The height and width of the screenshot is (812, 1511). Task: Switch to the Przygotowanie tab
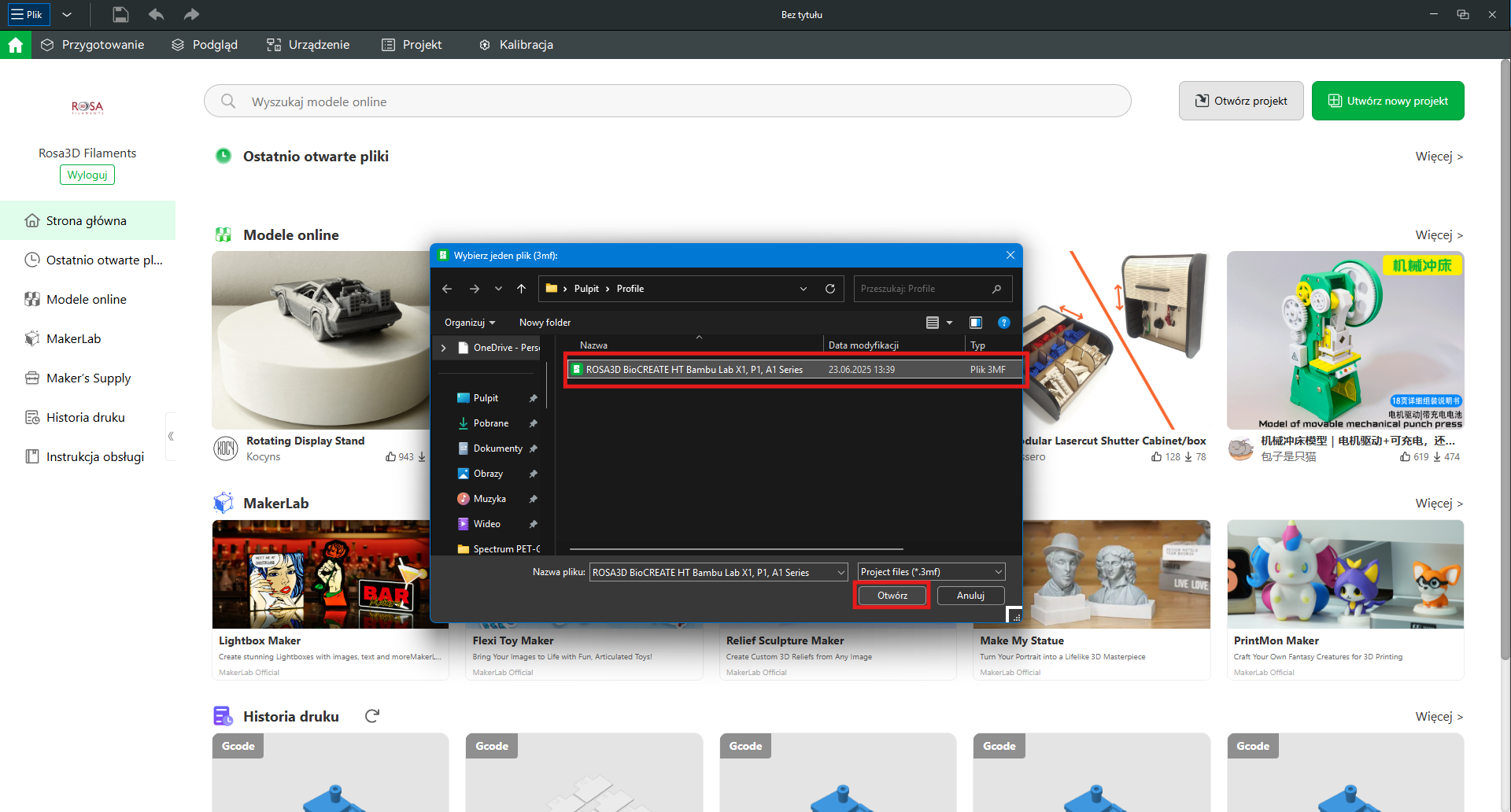93,45
